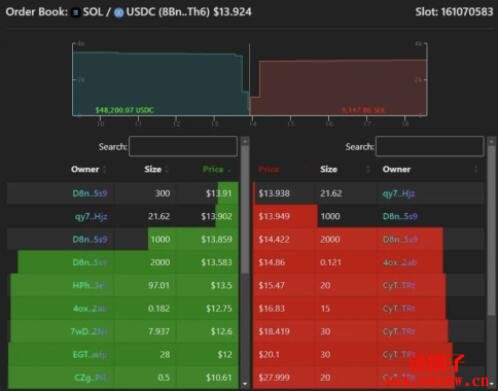The image size is (498, 391).
Task: Open owner D8n on $13.583 bid row
Action: tap(90, 262)
